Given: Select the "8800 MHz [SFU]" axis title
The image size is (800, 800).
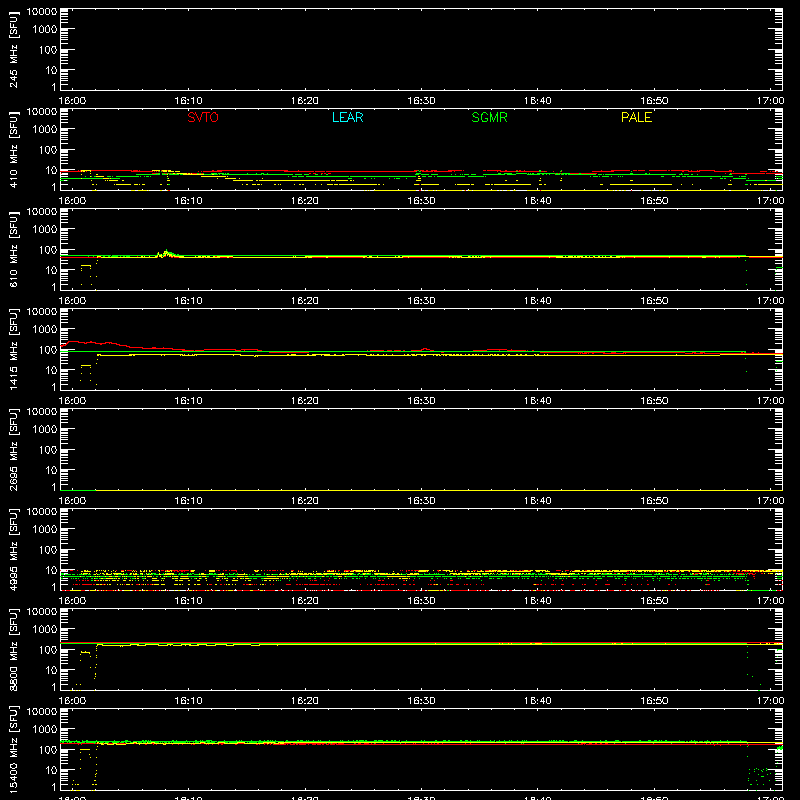Looking at the screenshot, I should [13, 649].
